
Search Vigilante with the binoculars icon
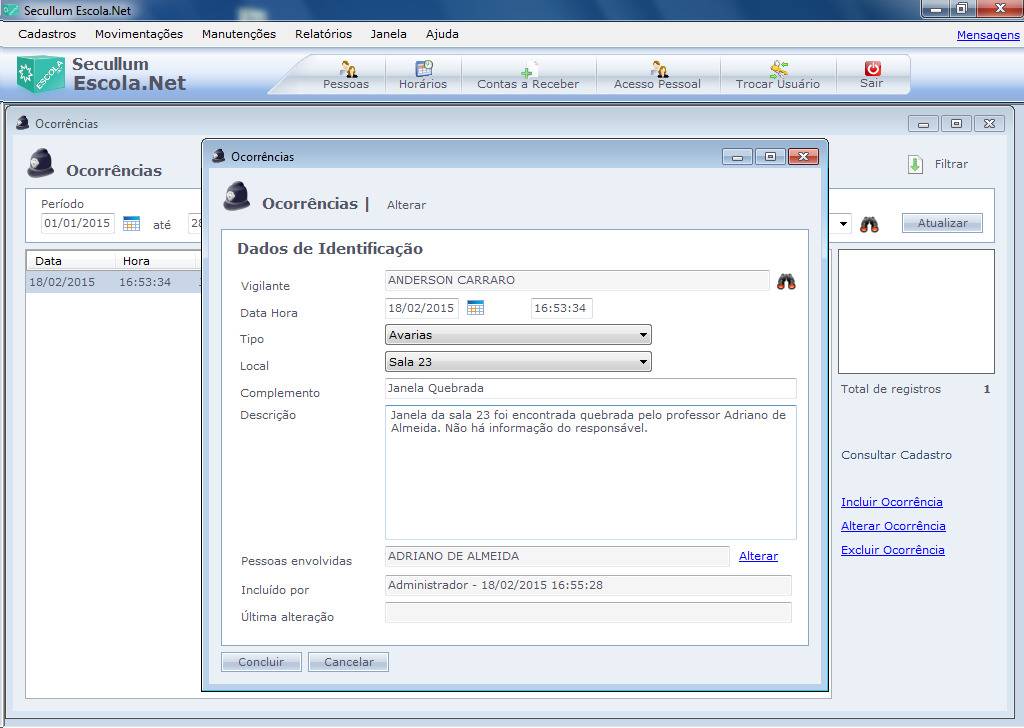click(786, 282)
